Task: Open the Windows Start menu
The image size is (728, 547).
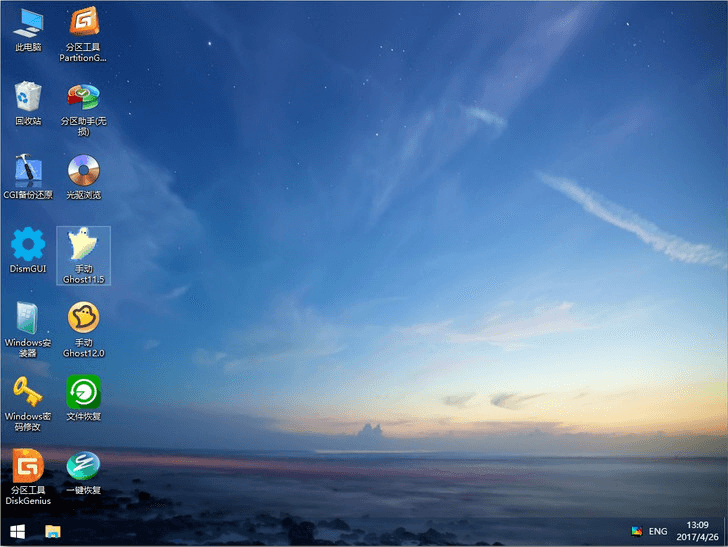Action: (17, 531)
